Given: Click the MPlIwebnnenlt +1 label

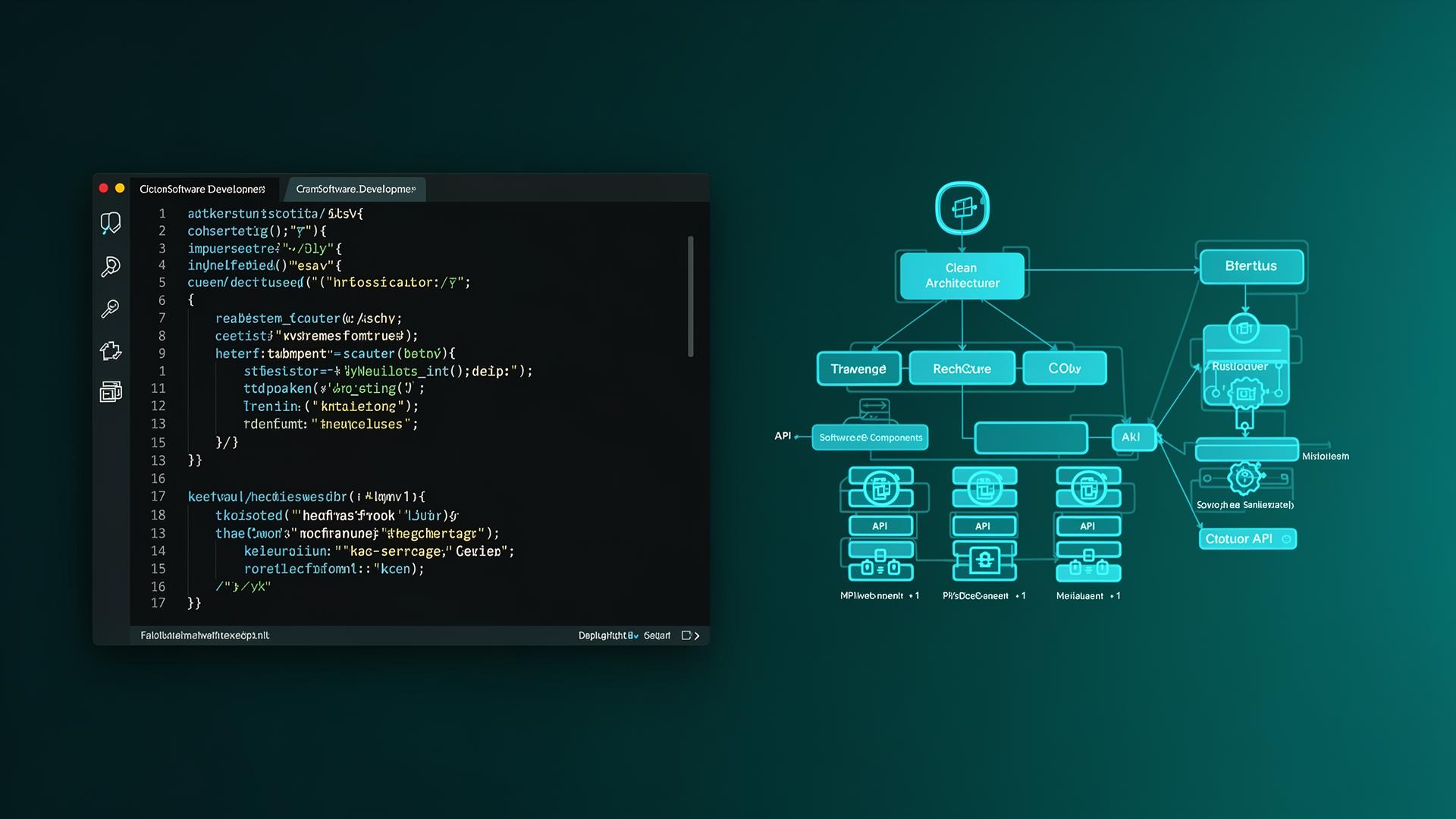Looking at the screenshot, I should tap(880, 596).
